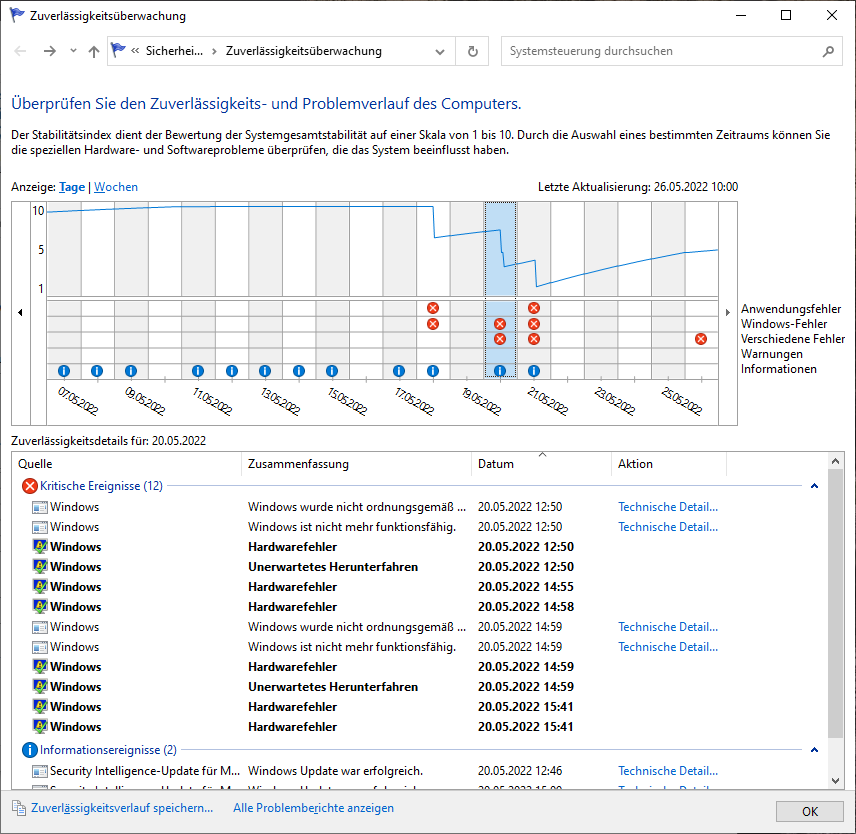Image resolution: width=856 pixels, height=834 pixels.
Task: Select Unerwartetes Herunterfahren row at 12:50
Action: coord(419,567)
